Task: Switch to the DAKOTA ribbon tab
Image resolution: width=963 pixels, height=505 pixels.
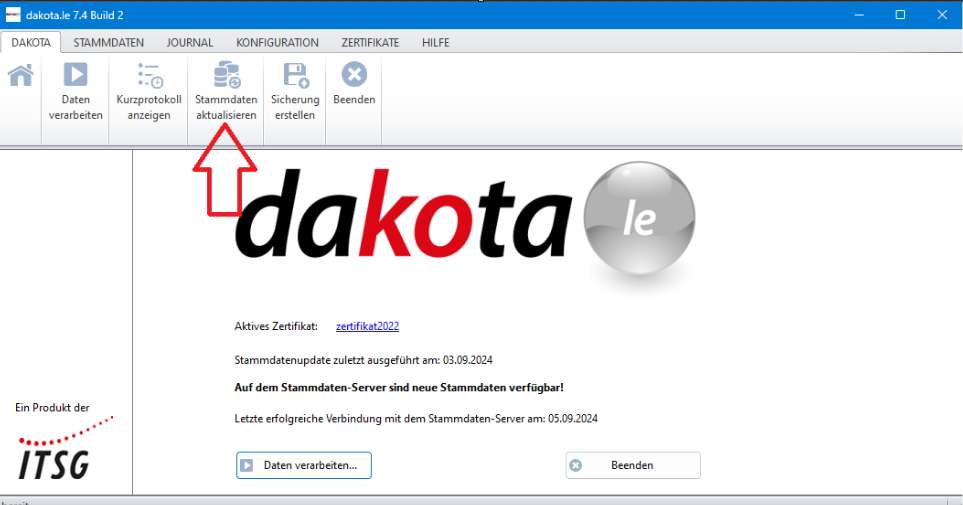Action: click(31, 42)
